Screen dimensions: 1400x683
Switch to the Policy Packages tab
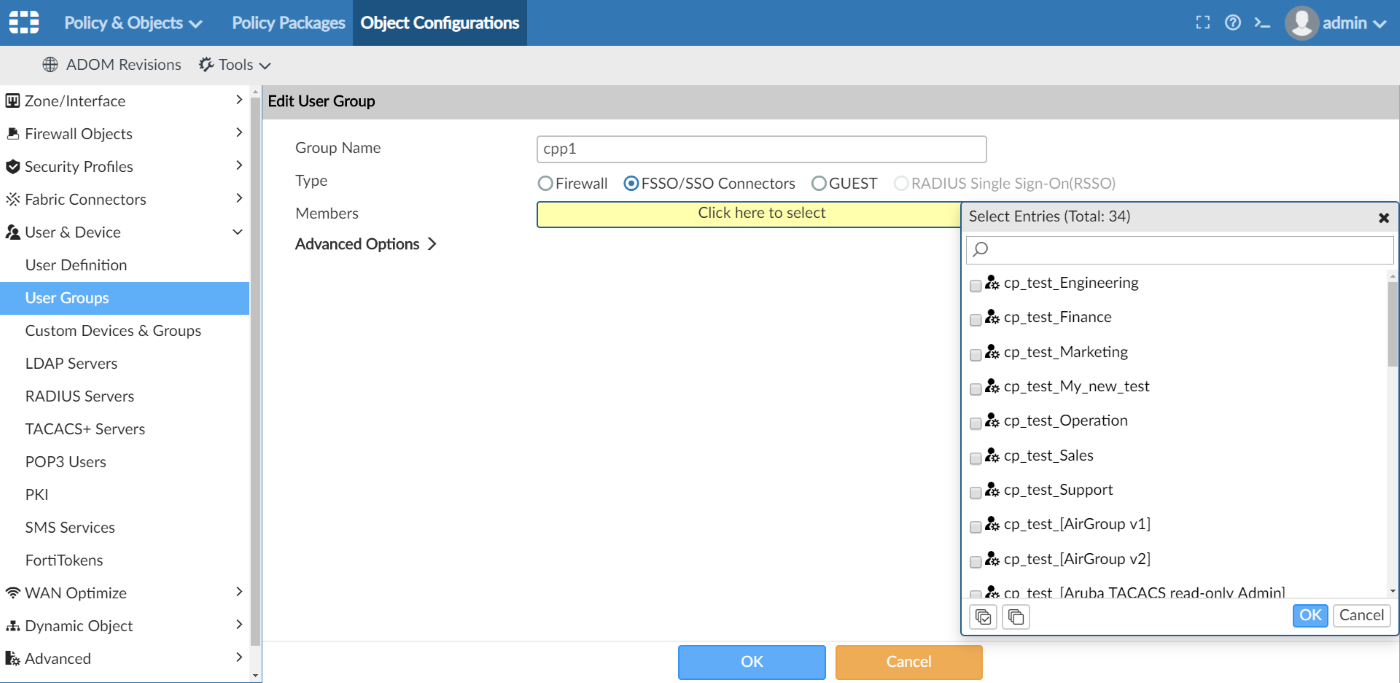coord(288,23)
